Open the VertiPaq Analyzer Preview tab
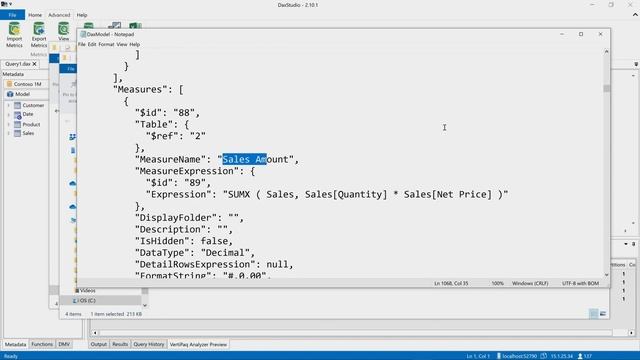640x360 pixels. point(198,344)
